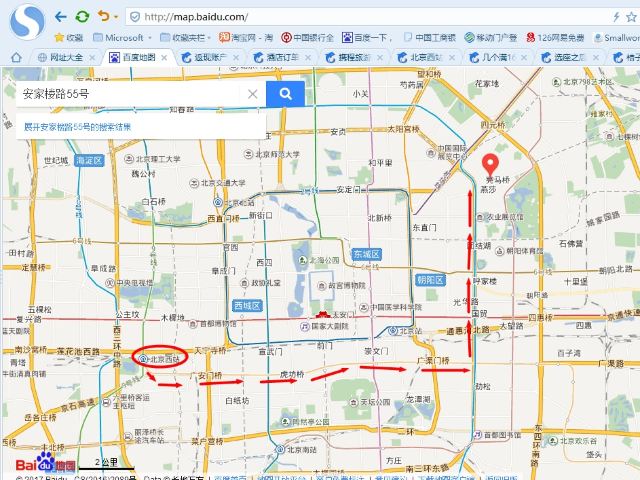Open the dropdown next to the undo arrow
Image resolution: width=640 pixels, height=480 pixels.
pos(116,17)
